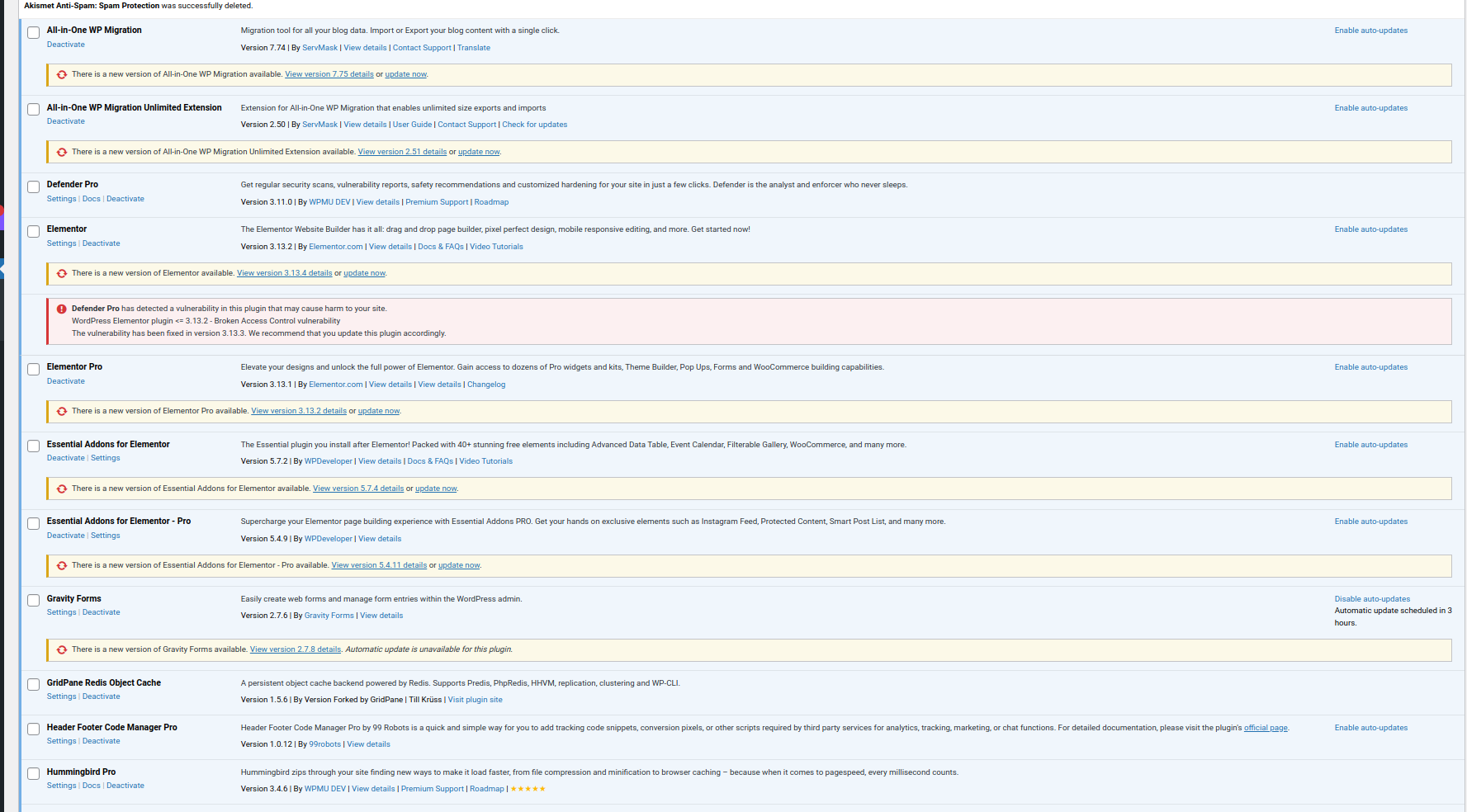Click the update icon in All-in-One WP Migration notice
The height and width of the screenshot is (812, 1467).
62,75
